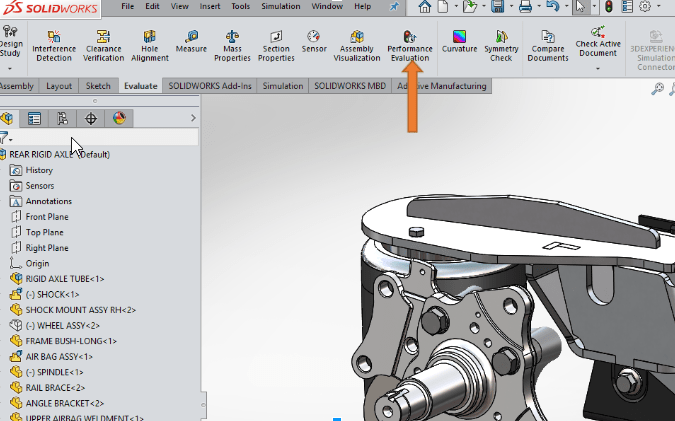Open File Properties icon
The image size is (675, 421).
pyautogui.click(x=627, y=6)
